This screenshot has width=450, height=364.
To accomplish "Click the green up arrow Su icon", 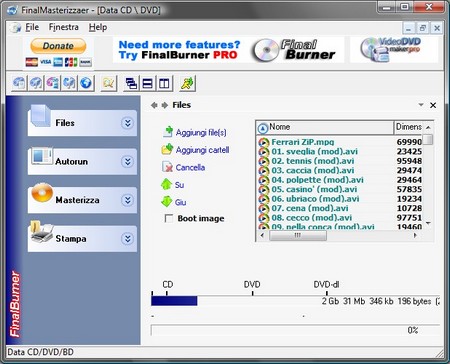I will (x=166, y=184).
